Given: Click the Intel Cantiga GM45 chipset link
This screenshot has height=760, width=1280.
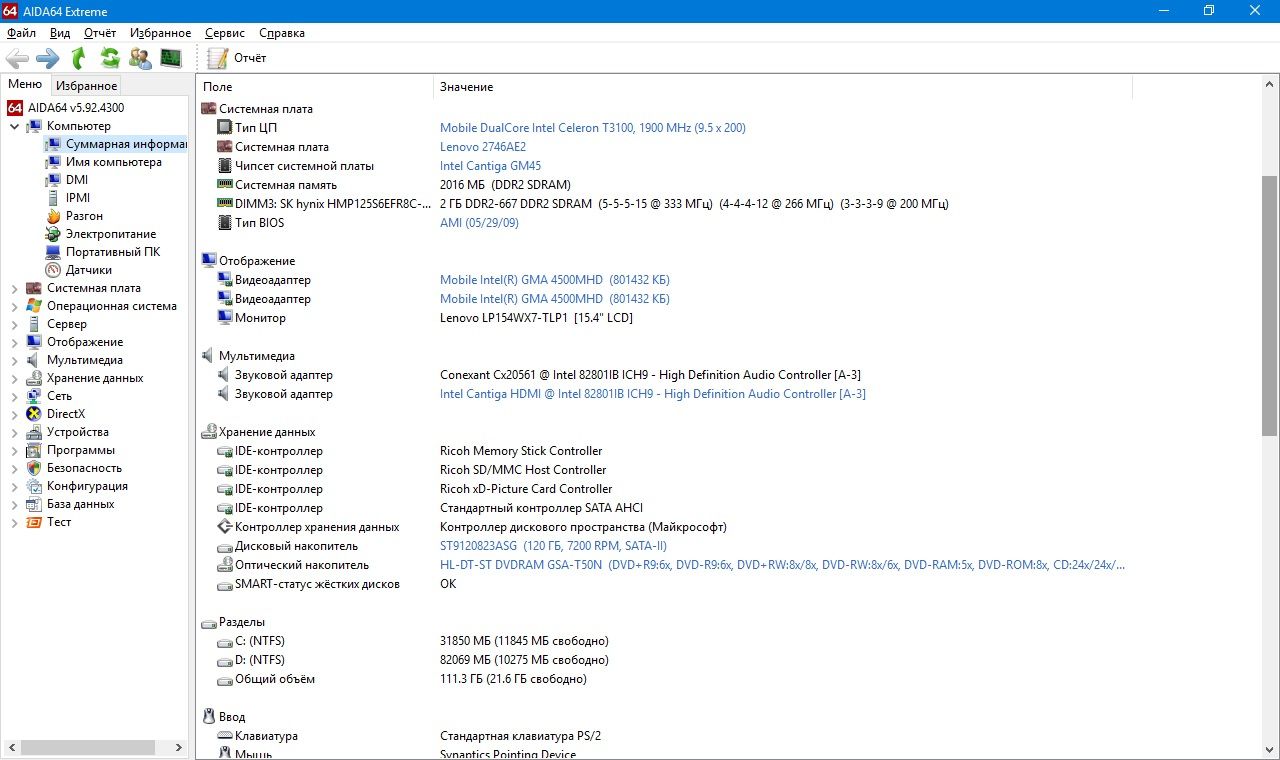Looking at the screenshot, I should pos(490,166).
